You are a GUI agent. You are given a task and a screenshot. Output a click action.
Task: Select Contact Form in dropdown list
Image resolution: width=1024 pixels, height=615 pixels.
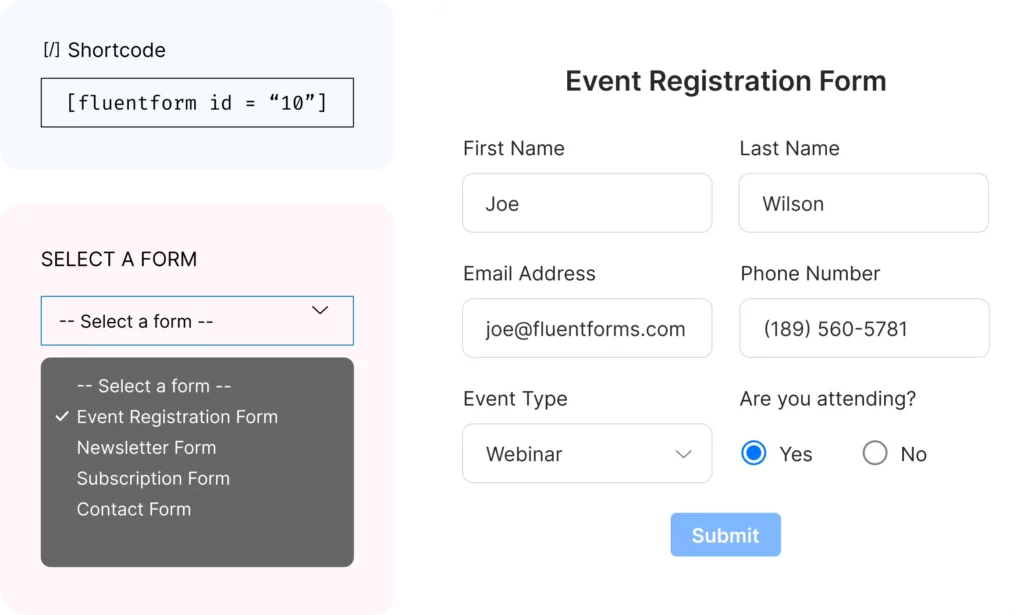[x=134, y=509]
